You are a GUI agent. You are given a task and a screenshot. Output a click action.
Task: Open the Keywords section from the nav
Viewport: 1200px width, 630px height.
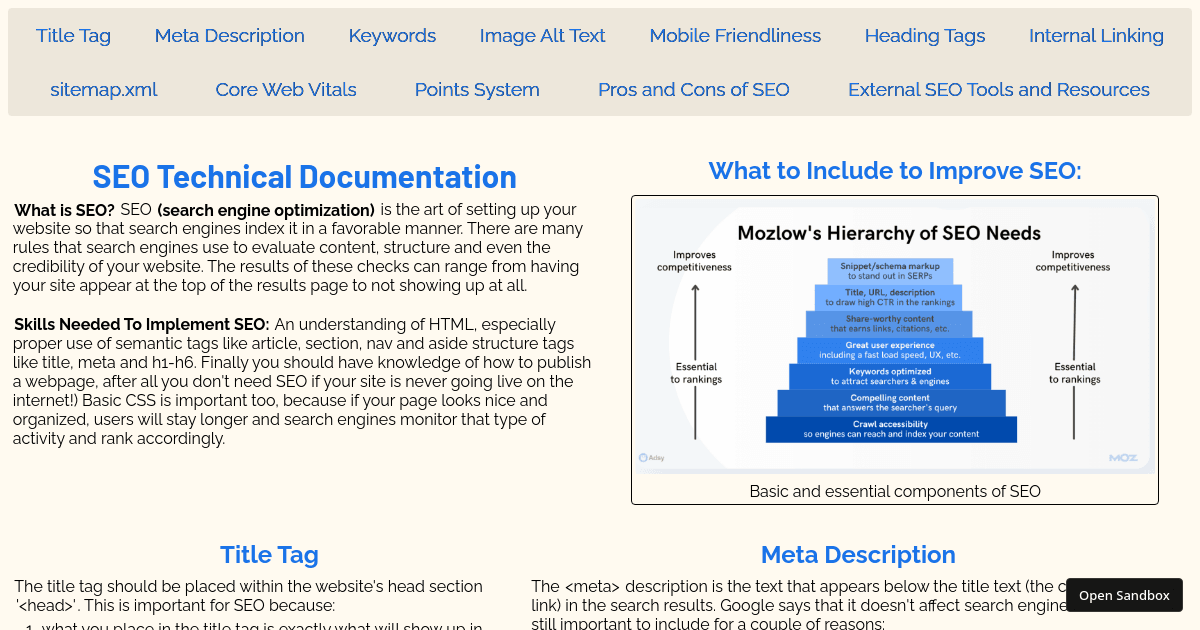pyautogui.click(x=392, y=35)
